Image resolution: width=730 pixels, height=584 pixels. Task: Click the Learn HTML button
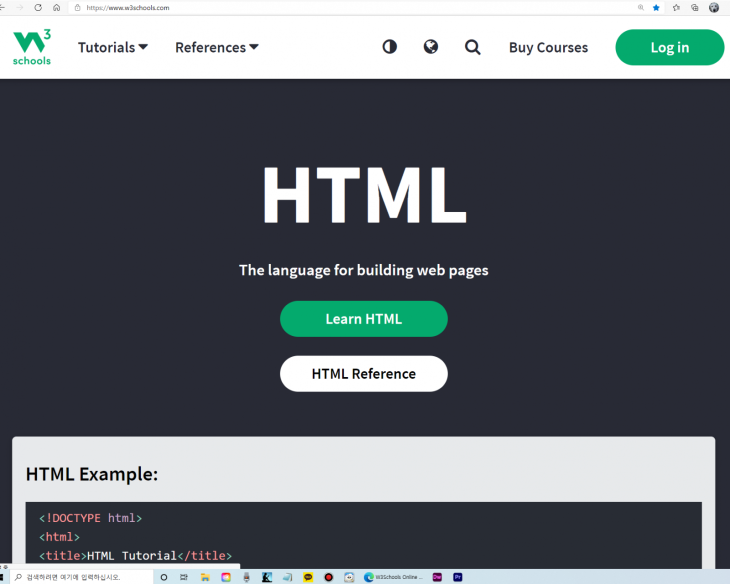tap(363, 319)
